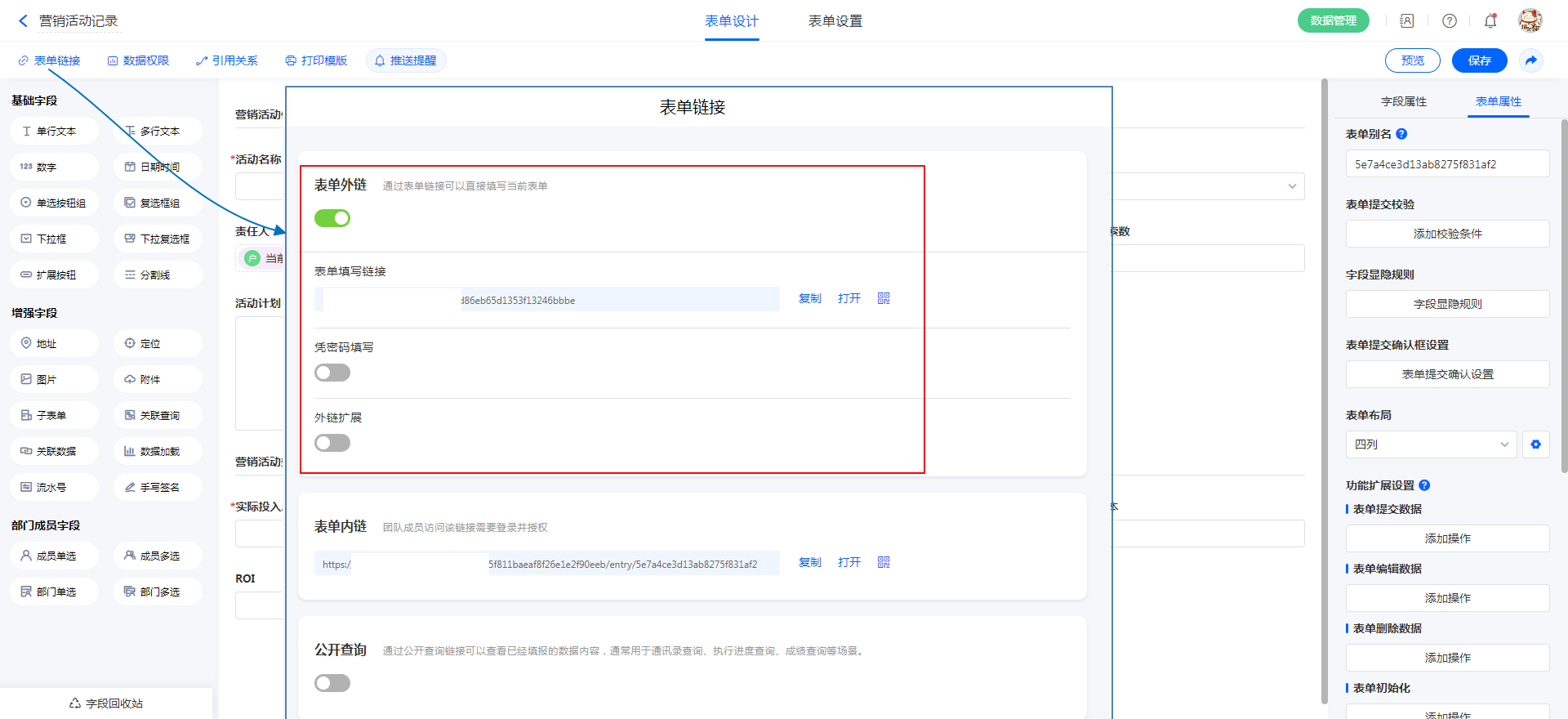Open the 表单布局 gear settings icon

(x=1536, y=444)
